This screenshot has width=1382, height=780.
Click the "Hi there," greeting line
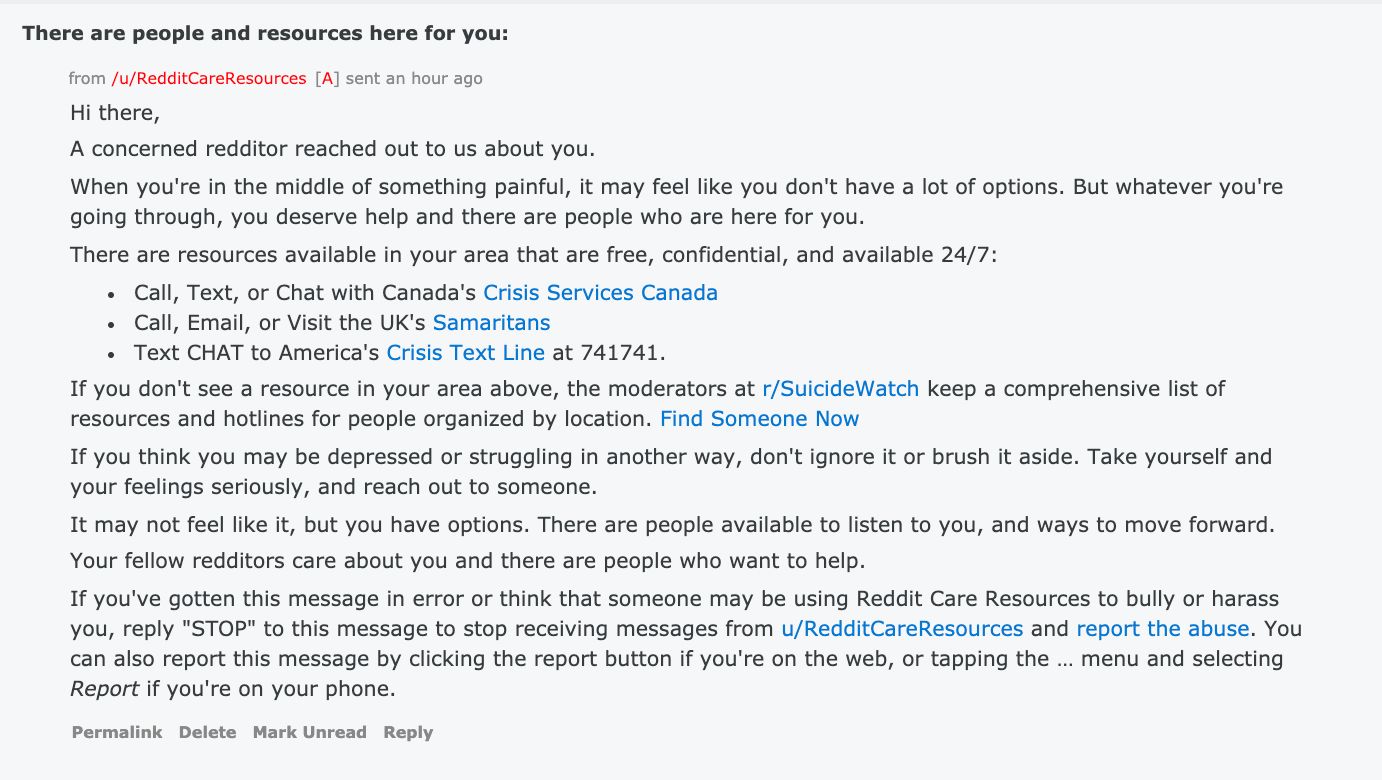(115, 113)
